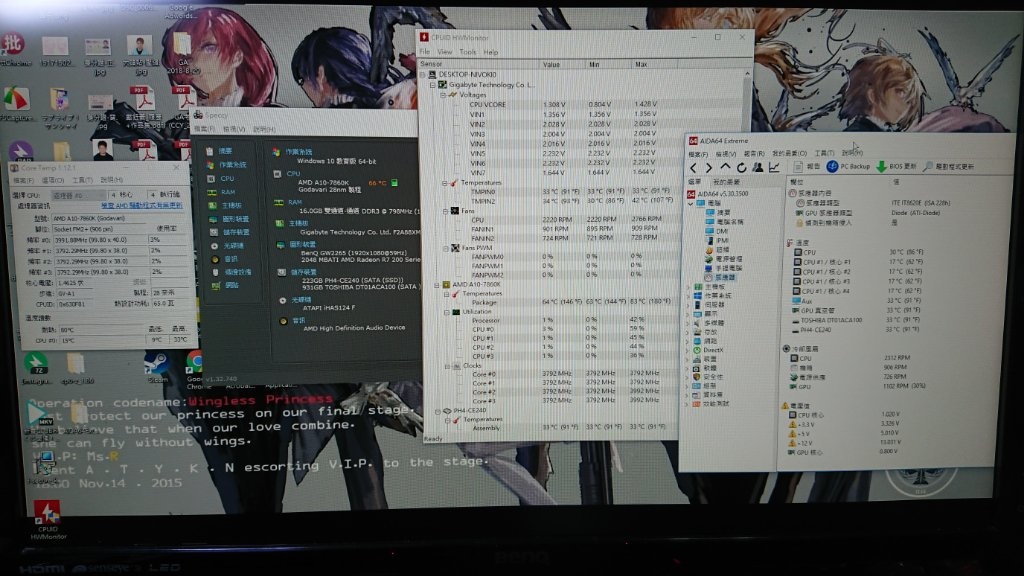Click the user icon in AIDA64 toolbar

(758, 168)
